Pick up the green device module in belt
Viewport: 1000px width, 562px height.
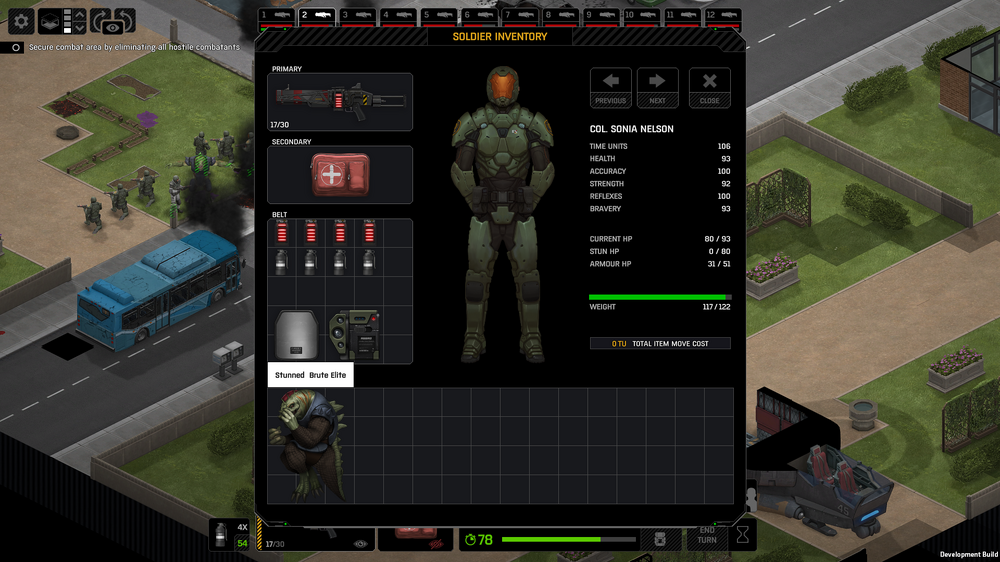coord(355,335)
